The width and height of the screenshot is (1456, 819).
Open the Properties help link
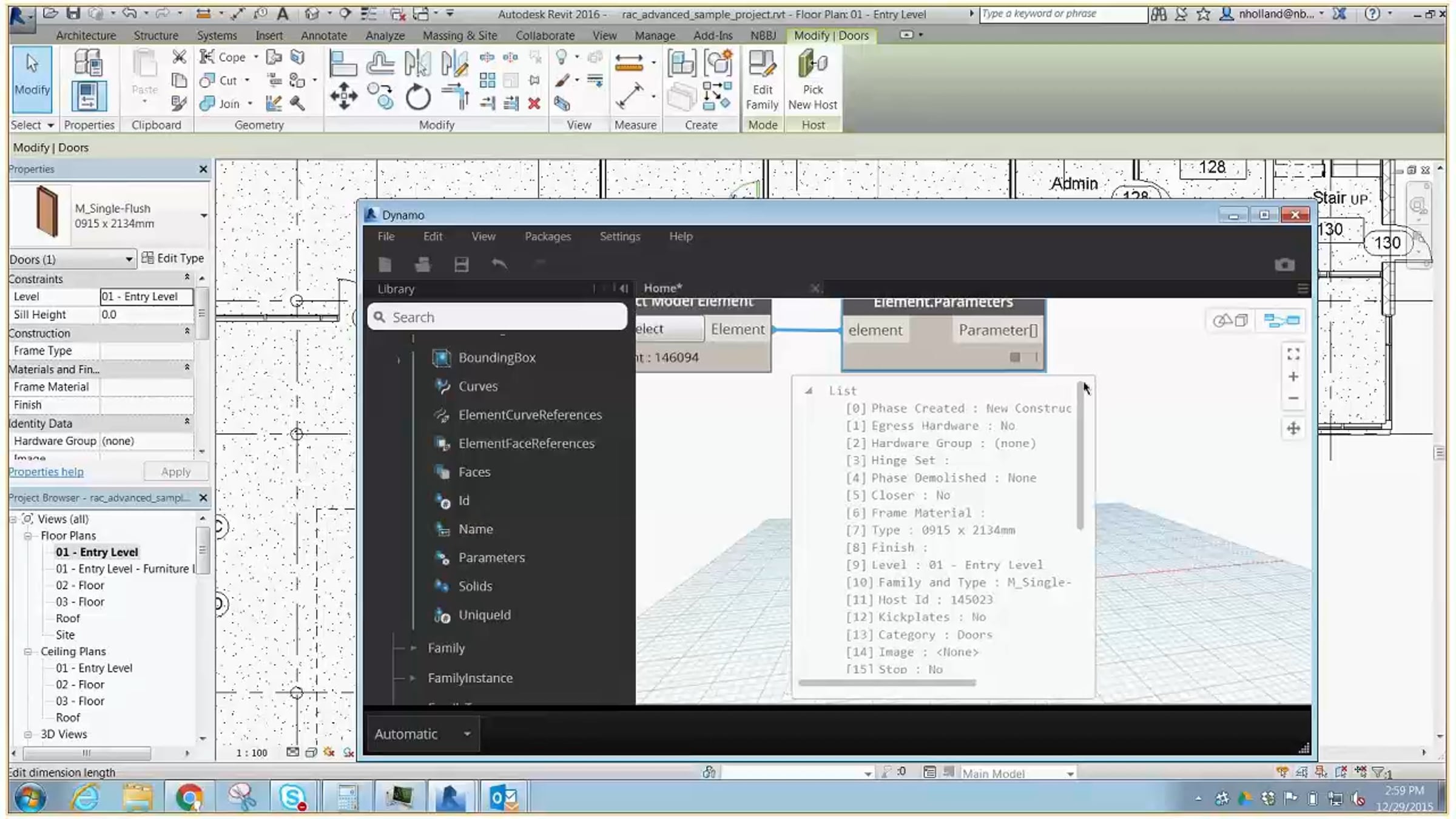click(46, 472)
